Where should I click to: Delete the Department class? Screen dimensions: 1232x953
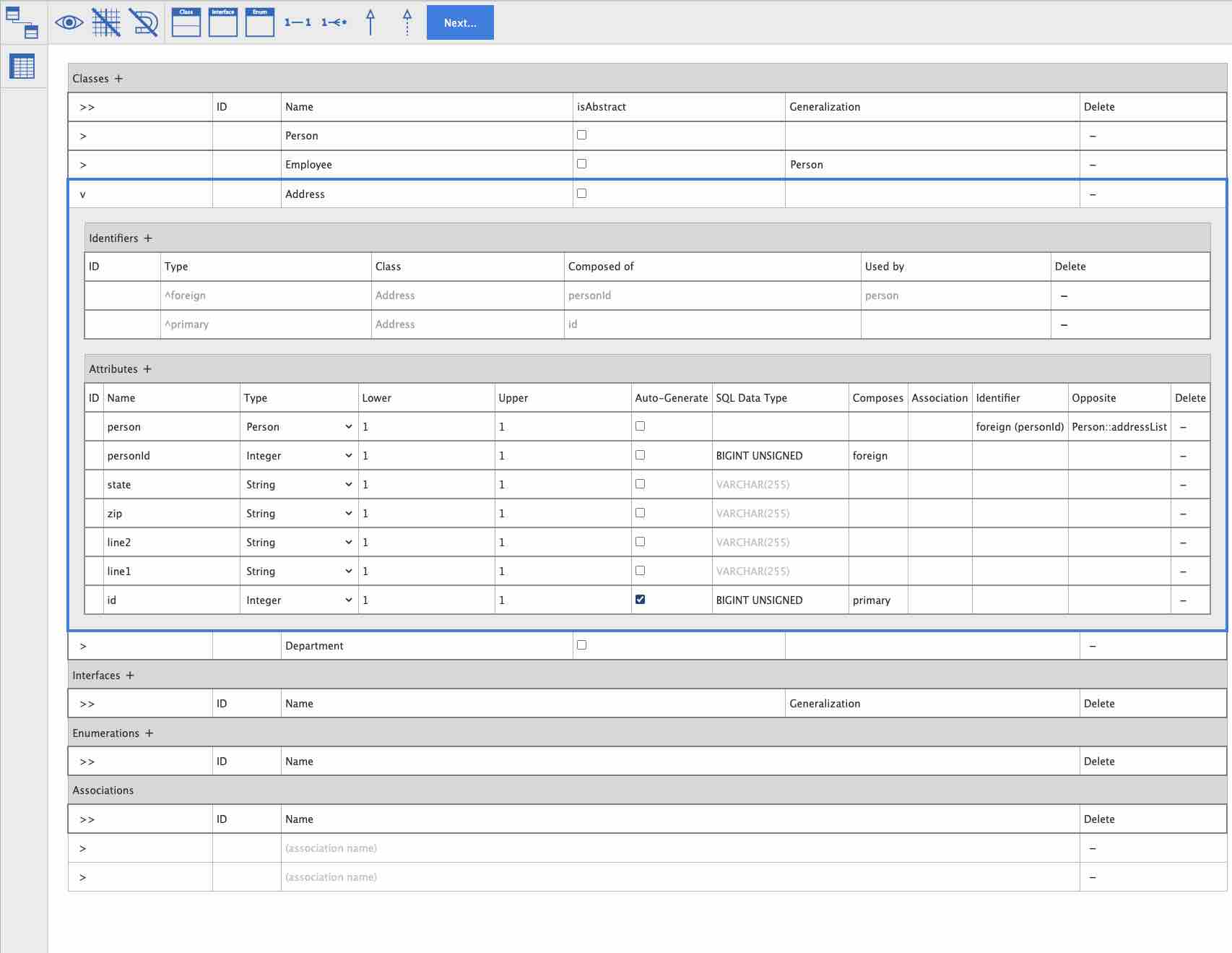pyautogui.click(x=1092, y=646)
